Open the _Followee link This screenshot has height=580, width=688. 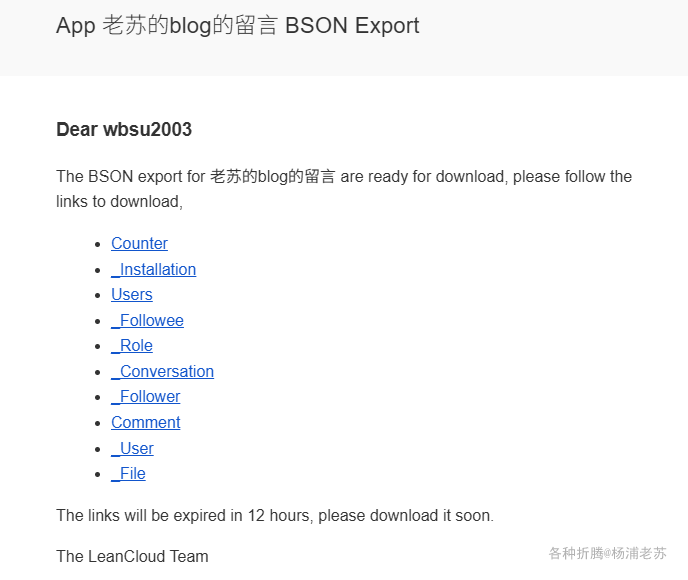pos(147,320)
